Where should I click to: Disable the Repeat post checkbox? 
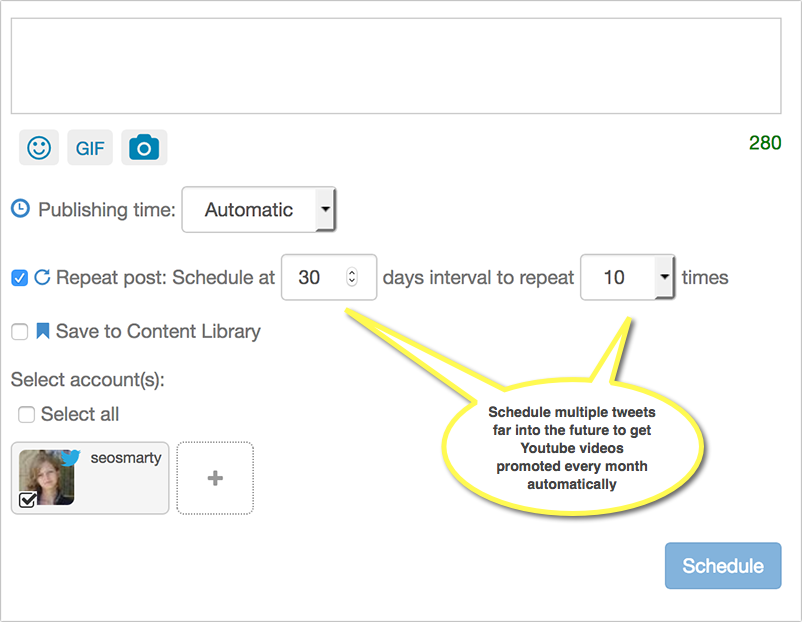click(19, 278)
